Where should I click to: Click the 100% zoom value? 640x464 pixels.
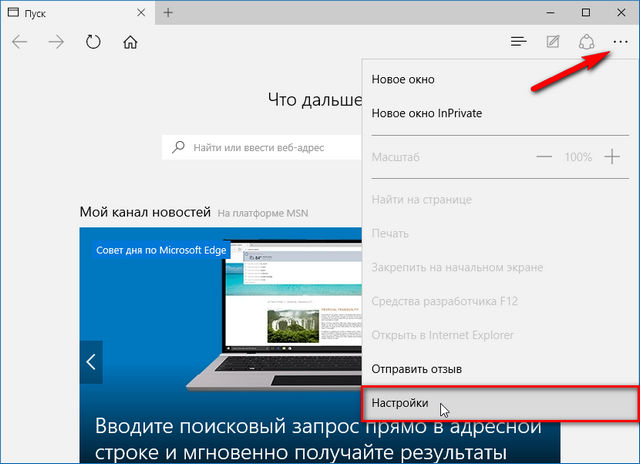pyautogui.click(x=578, y=157)
